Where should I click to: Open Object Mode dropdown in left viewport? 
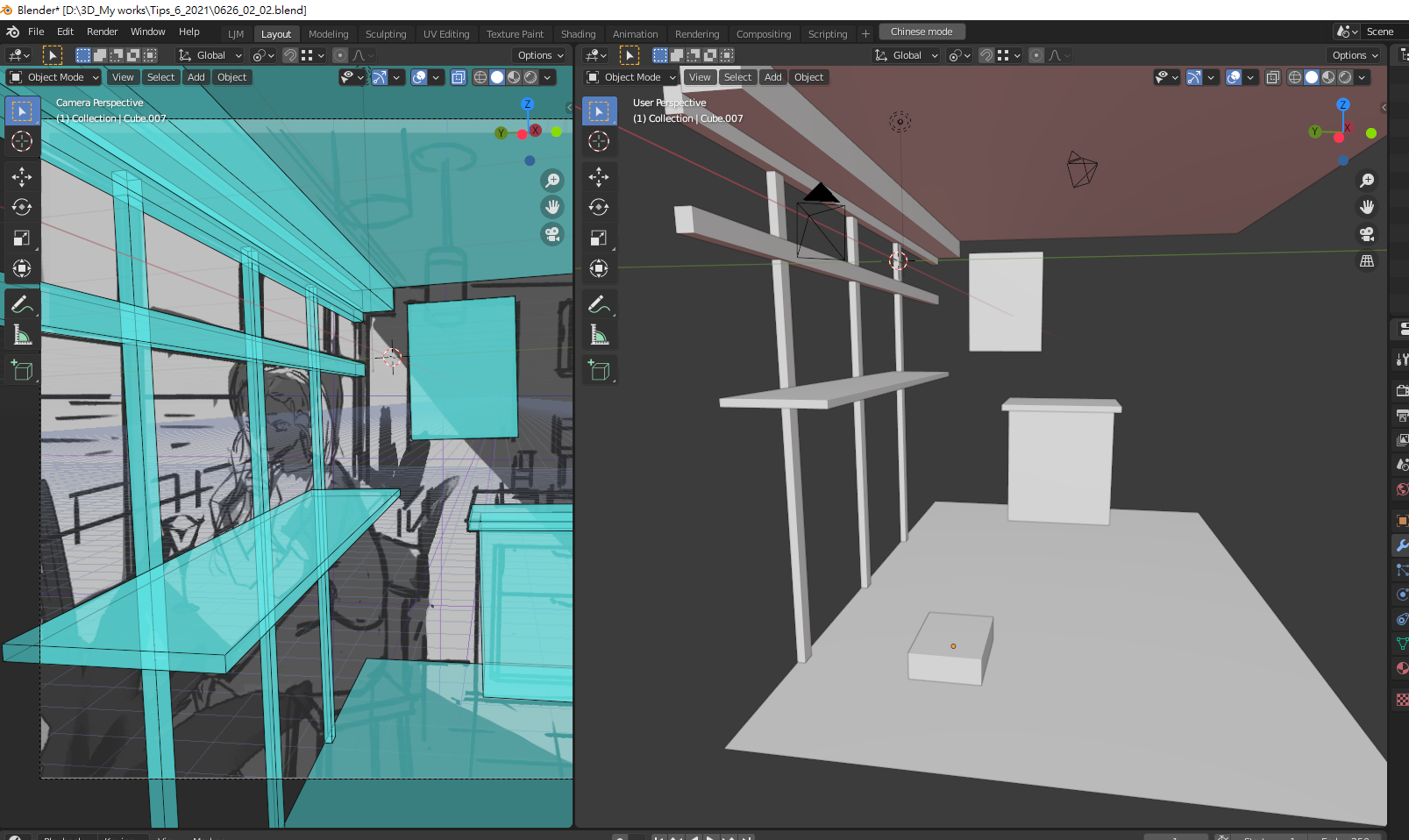(x=54, y=77)
